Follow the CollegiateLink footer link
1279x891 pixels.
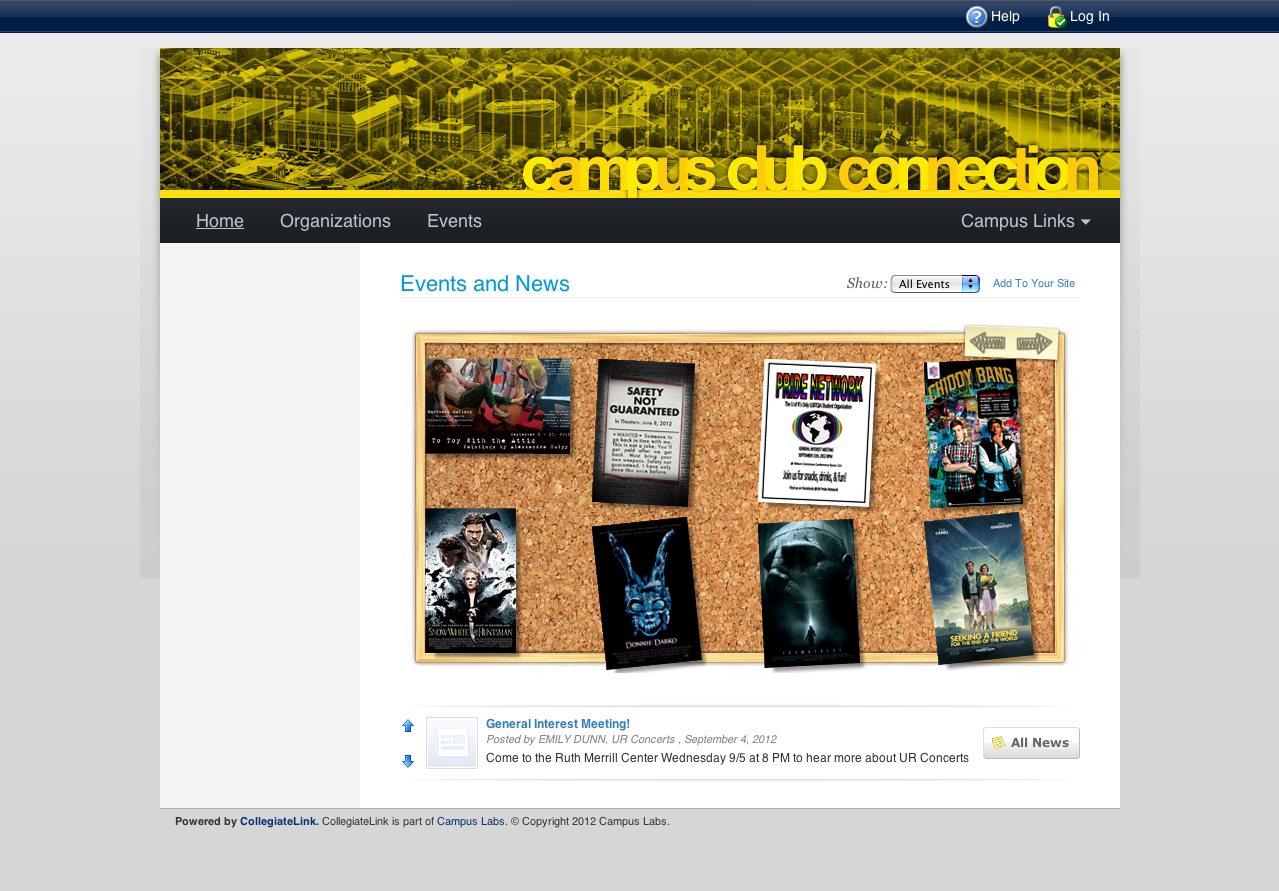[x=279, y=822]
